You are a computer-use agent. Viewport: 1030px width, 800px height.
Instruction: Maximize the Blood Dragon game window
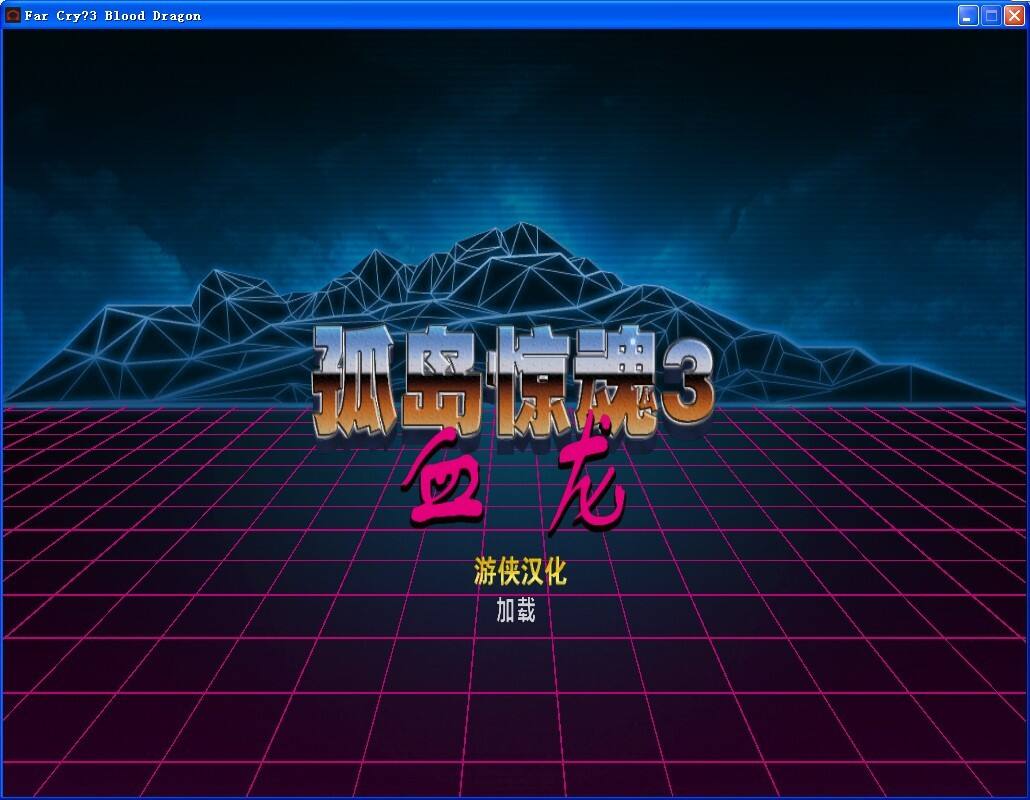pos(991,15)
